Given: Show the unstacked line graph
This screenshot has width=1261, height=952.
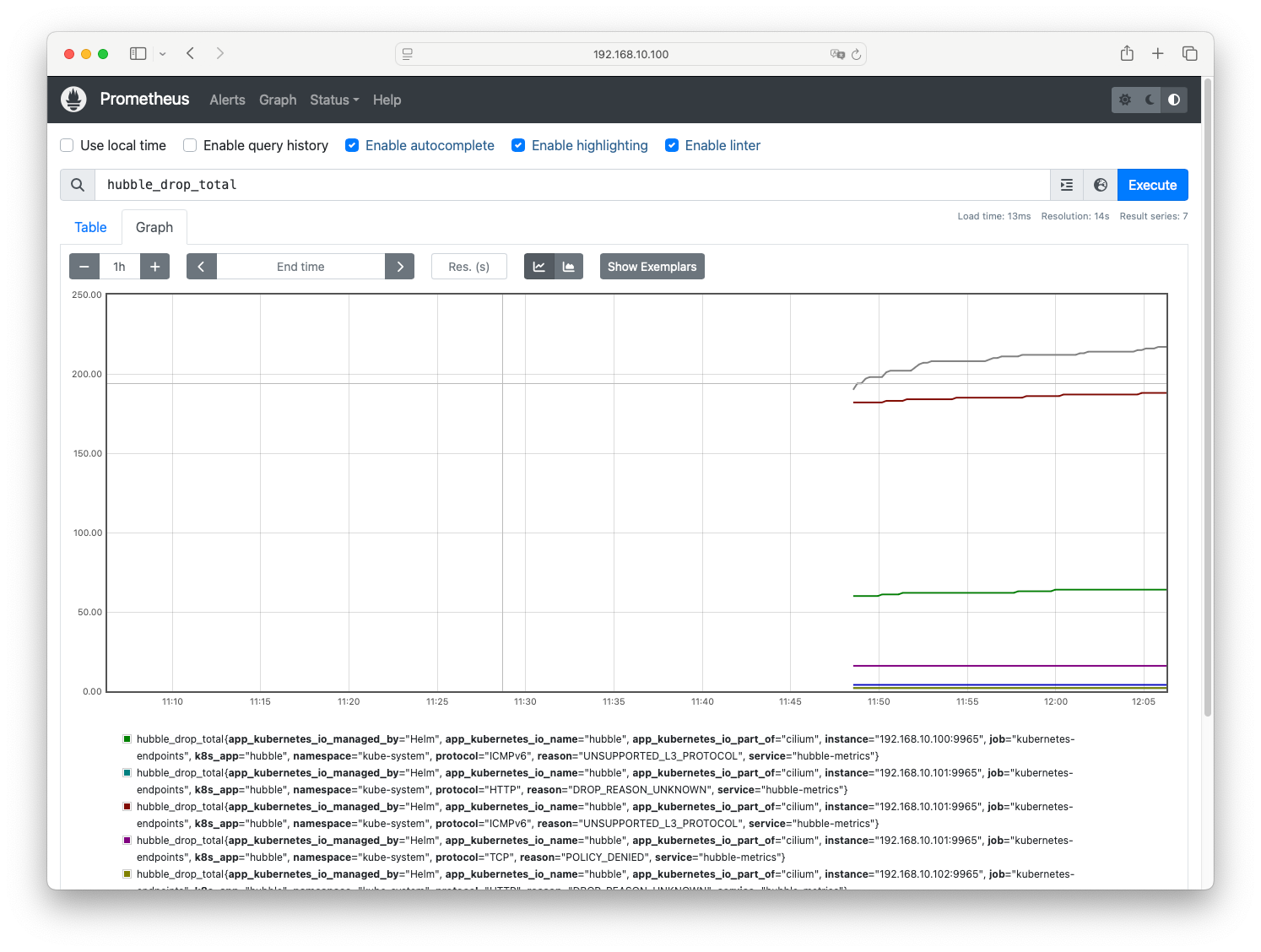Looking at the screenshot, I should [x=539, y=267].
